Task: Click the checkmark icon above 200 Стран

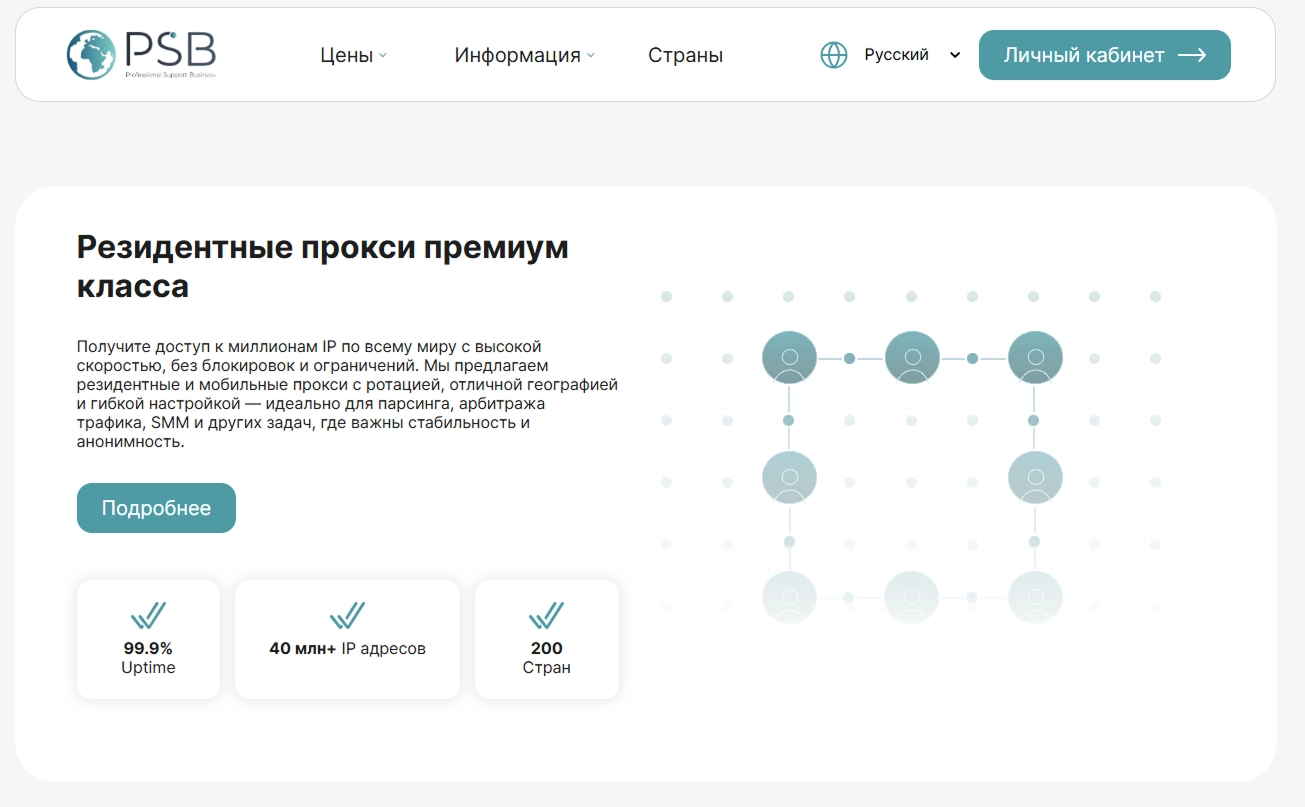Action: coord(547,613)
